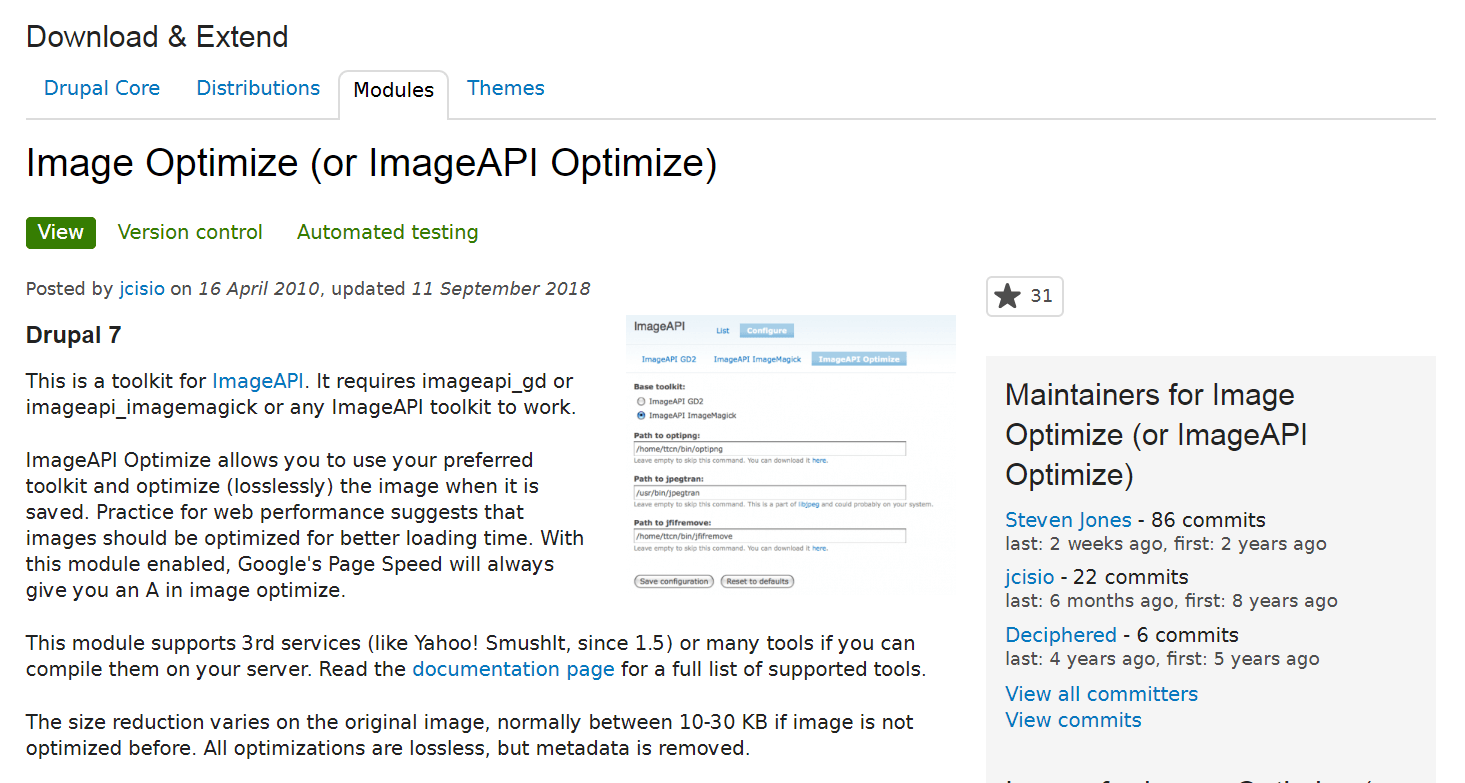Select the Modules tab

(393, 90)
